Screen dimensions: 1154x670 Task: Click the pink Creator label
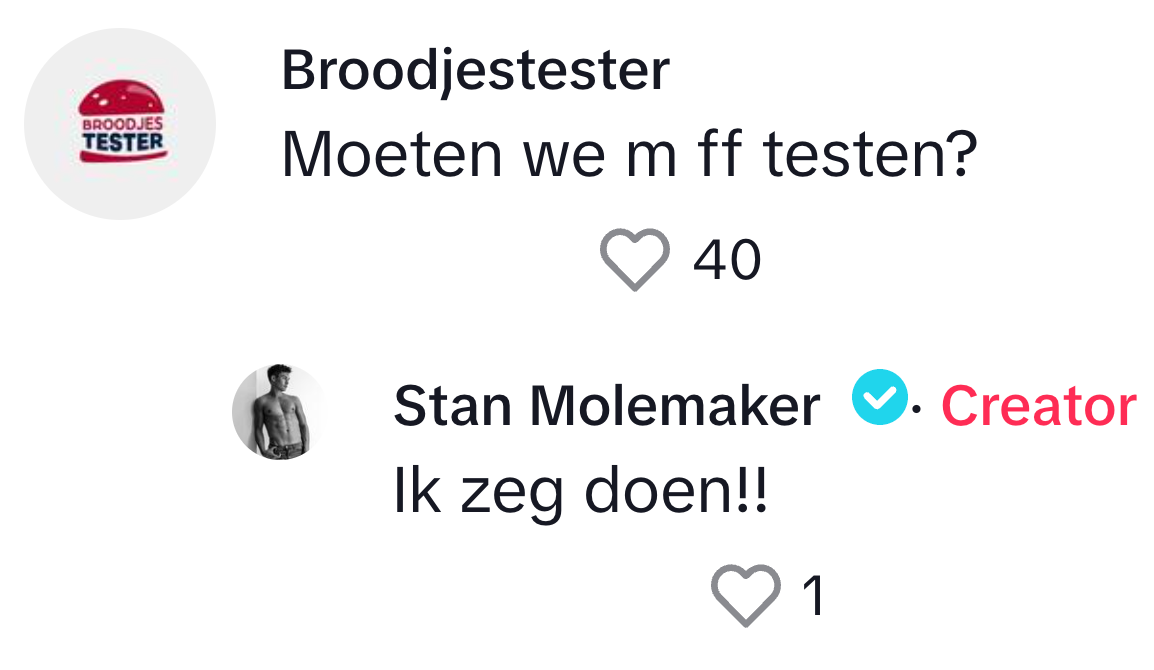pos(1038,407)
